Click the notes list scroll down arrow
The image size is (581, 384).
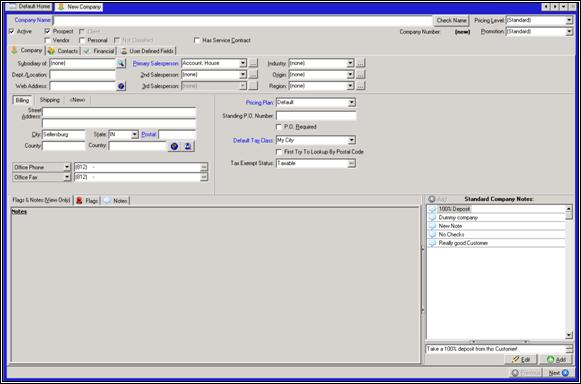(569, 335)
